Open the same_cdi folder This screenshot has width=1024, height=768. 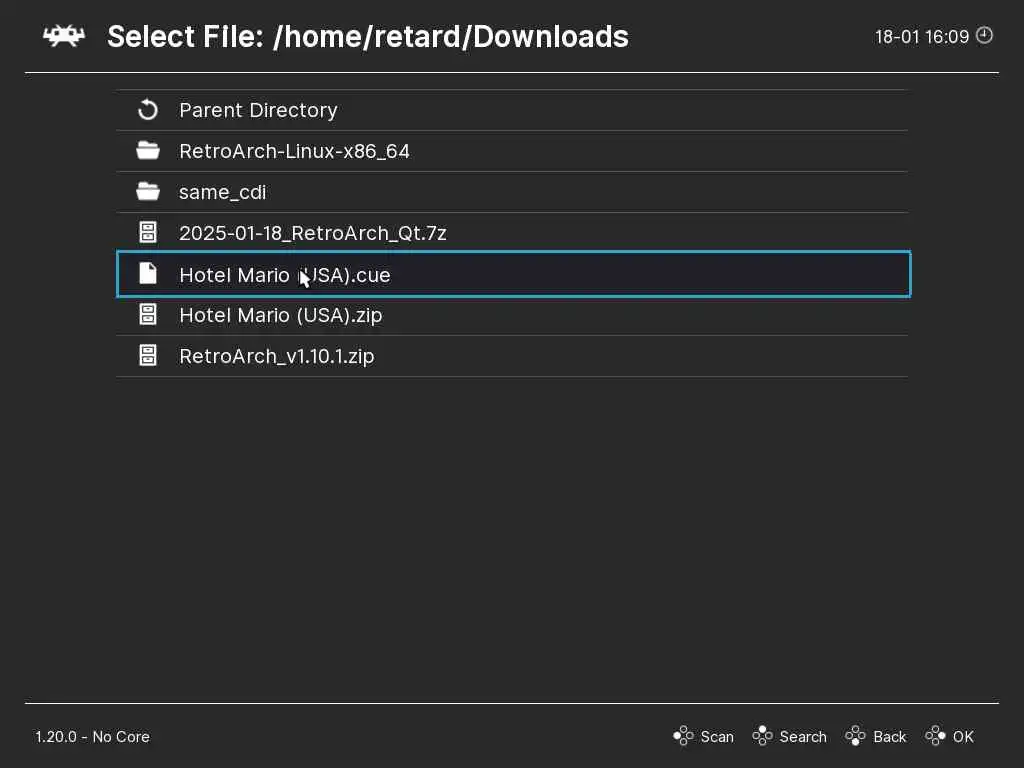pyautogui.click(x=222, y=192)
